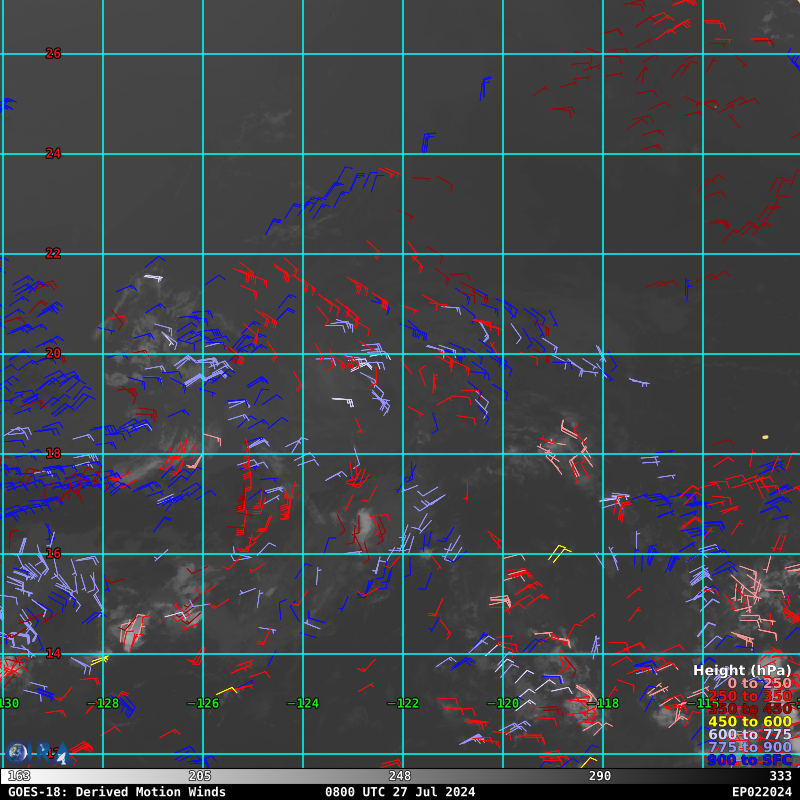
Task: Select the blue '900 to SFC' legend entry
Action: (750, 761)
